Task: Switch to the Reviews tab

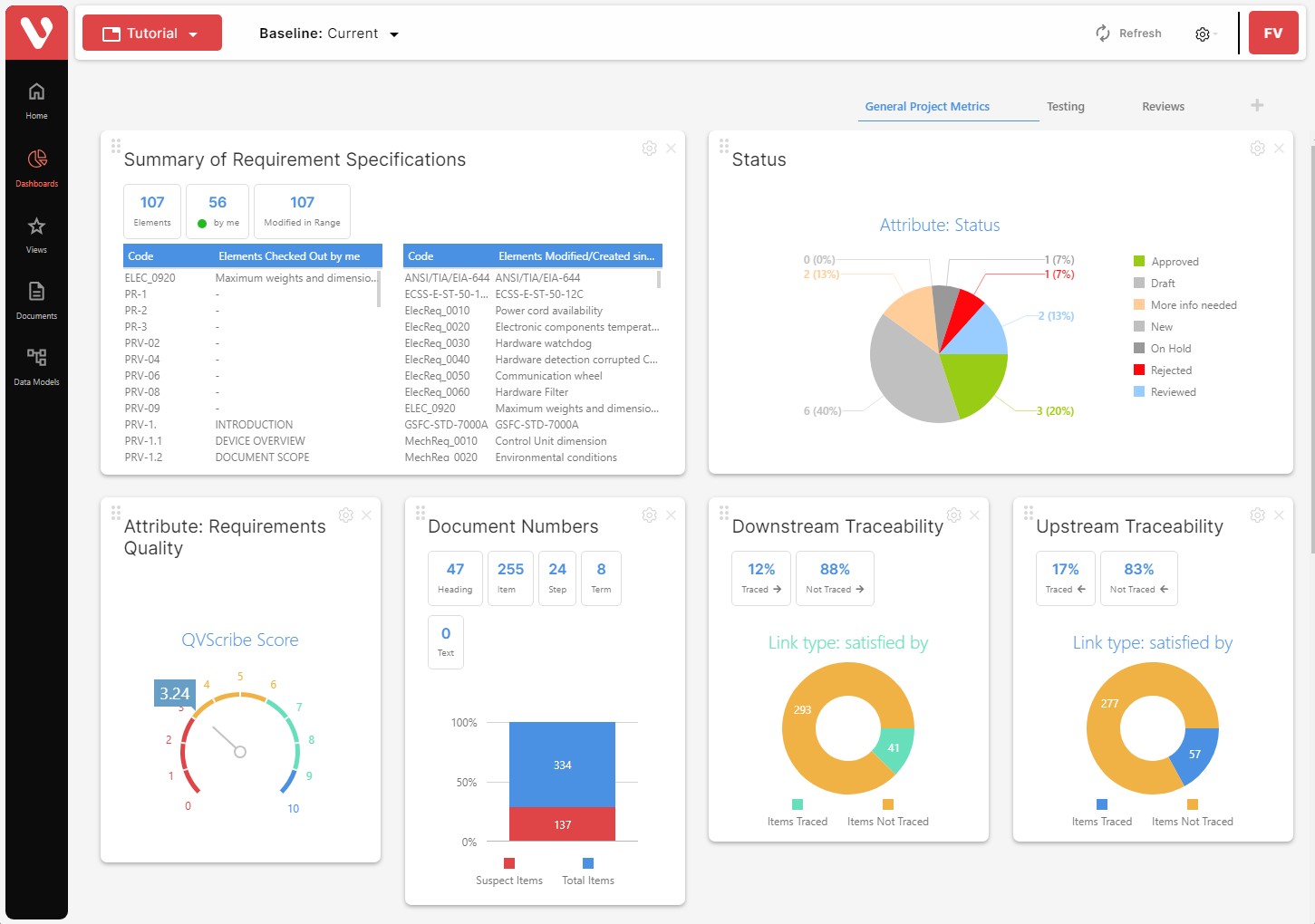Action: 1163,107
